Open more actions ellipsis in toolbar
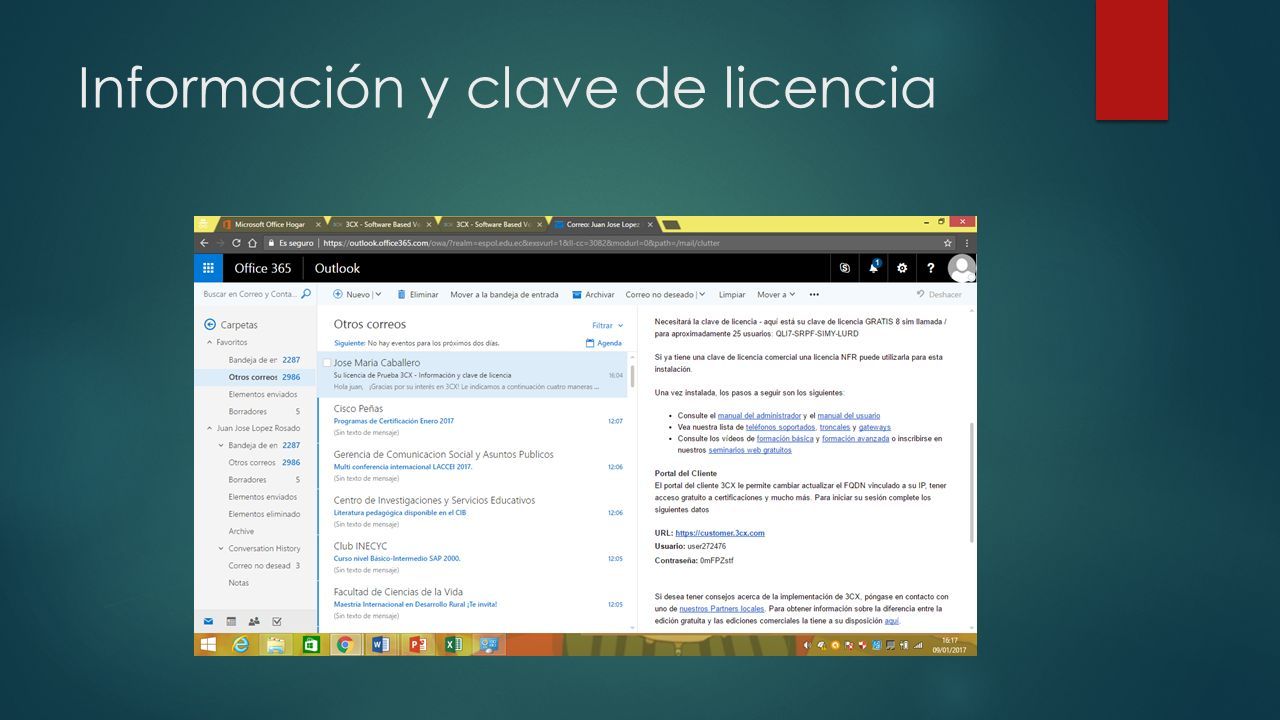 pyautogui.click(x=814, y=294)
